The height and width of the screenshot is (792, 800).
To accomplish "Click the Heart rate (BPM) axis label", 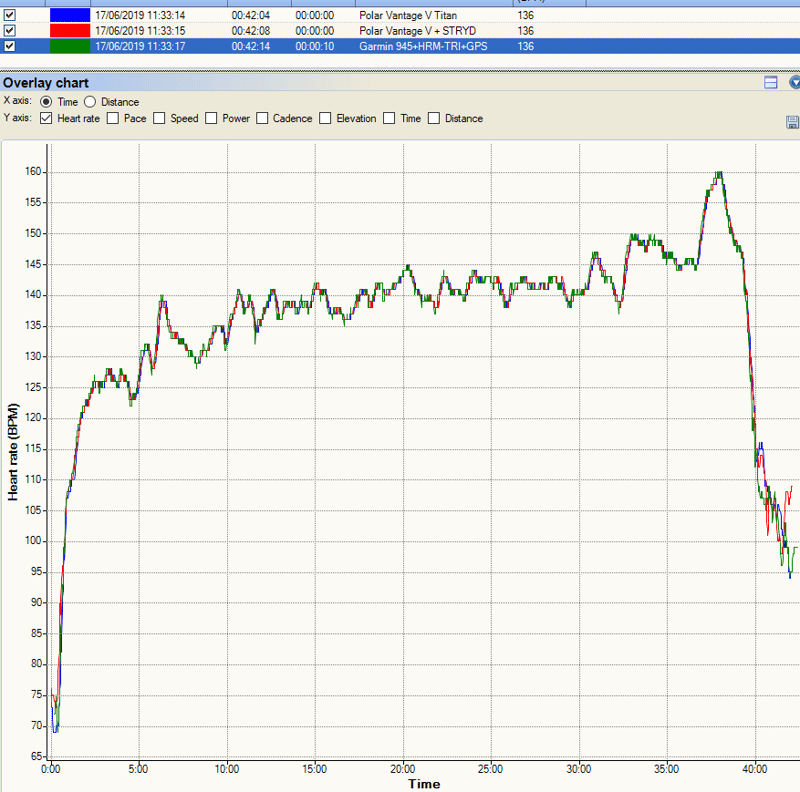I will (x=13, y=452).
